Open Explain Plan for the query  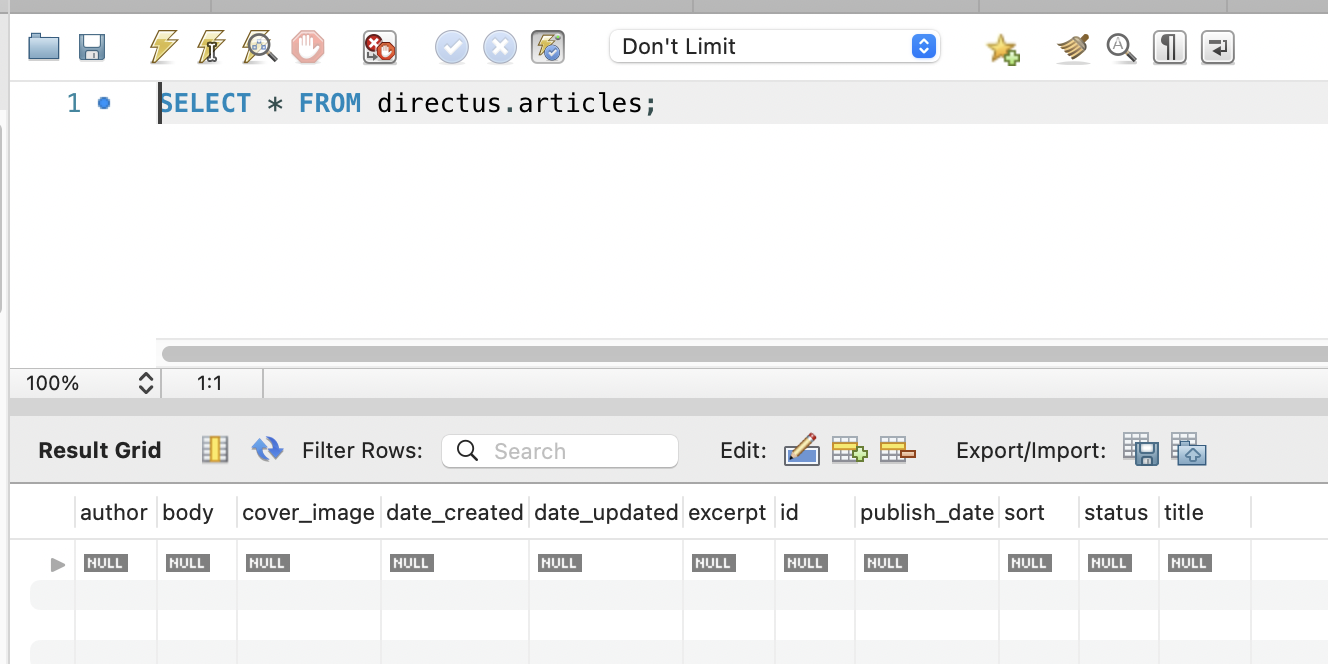[259, 46]
